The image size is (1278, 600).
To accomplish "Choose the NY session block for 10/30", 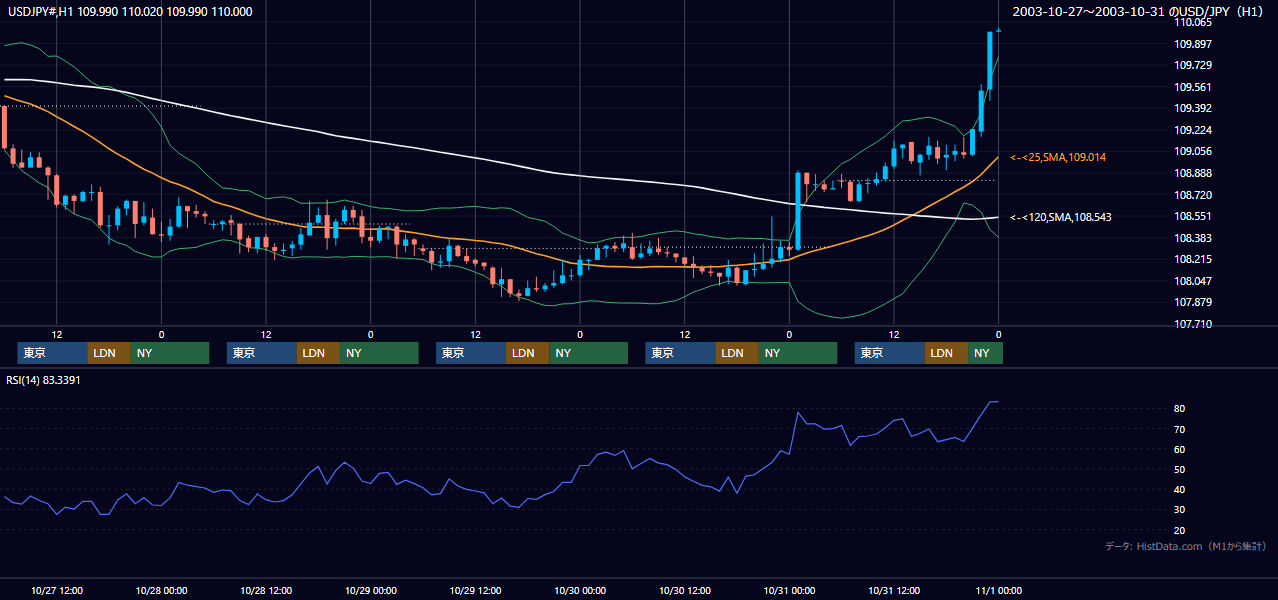I will [798, 353].
